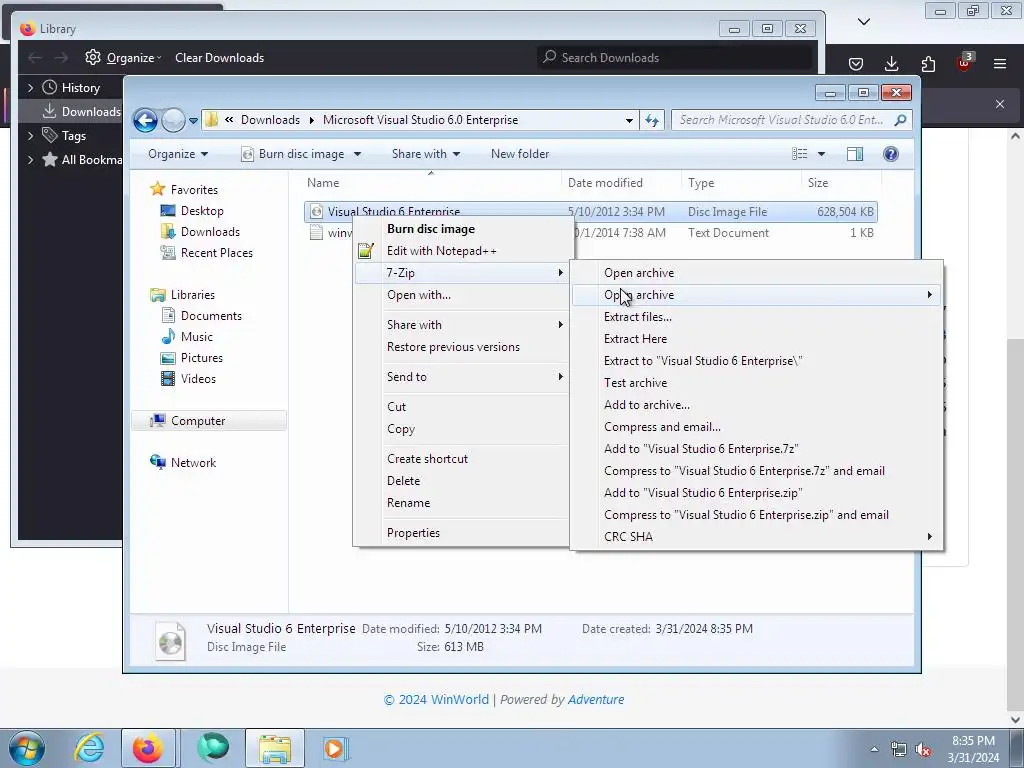Open the recent pages dropdown beside forward

(193, 121)
